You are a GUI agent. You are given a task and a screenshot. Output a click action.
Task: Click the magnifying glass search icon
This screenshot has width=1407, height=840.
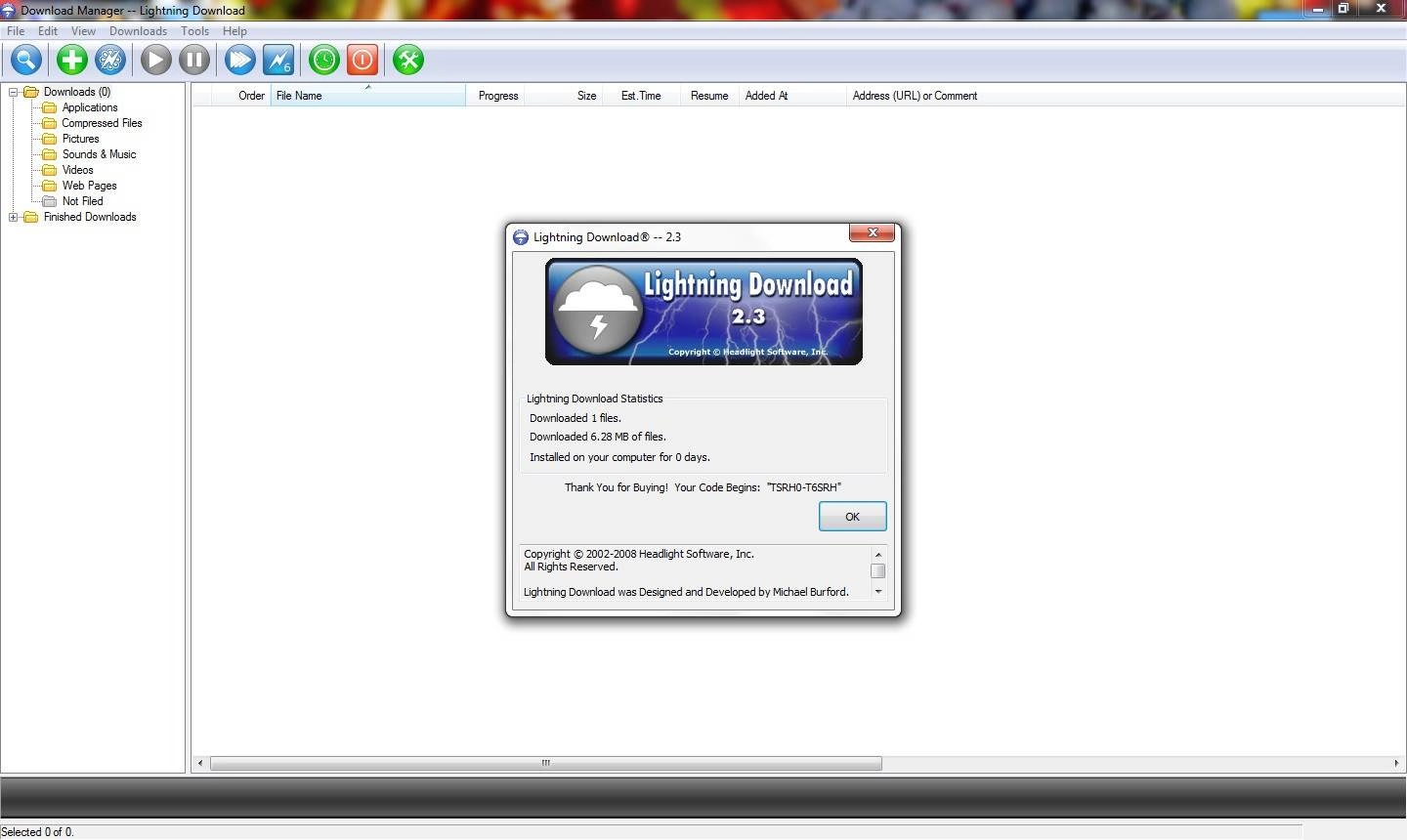pyautogui.click(x=26, y=60)
